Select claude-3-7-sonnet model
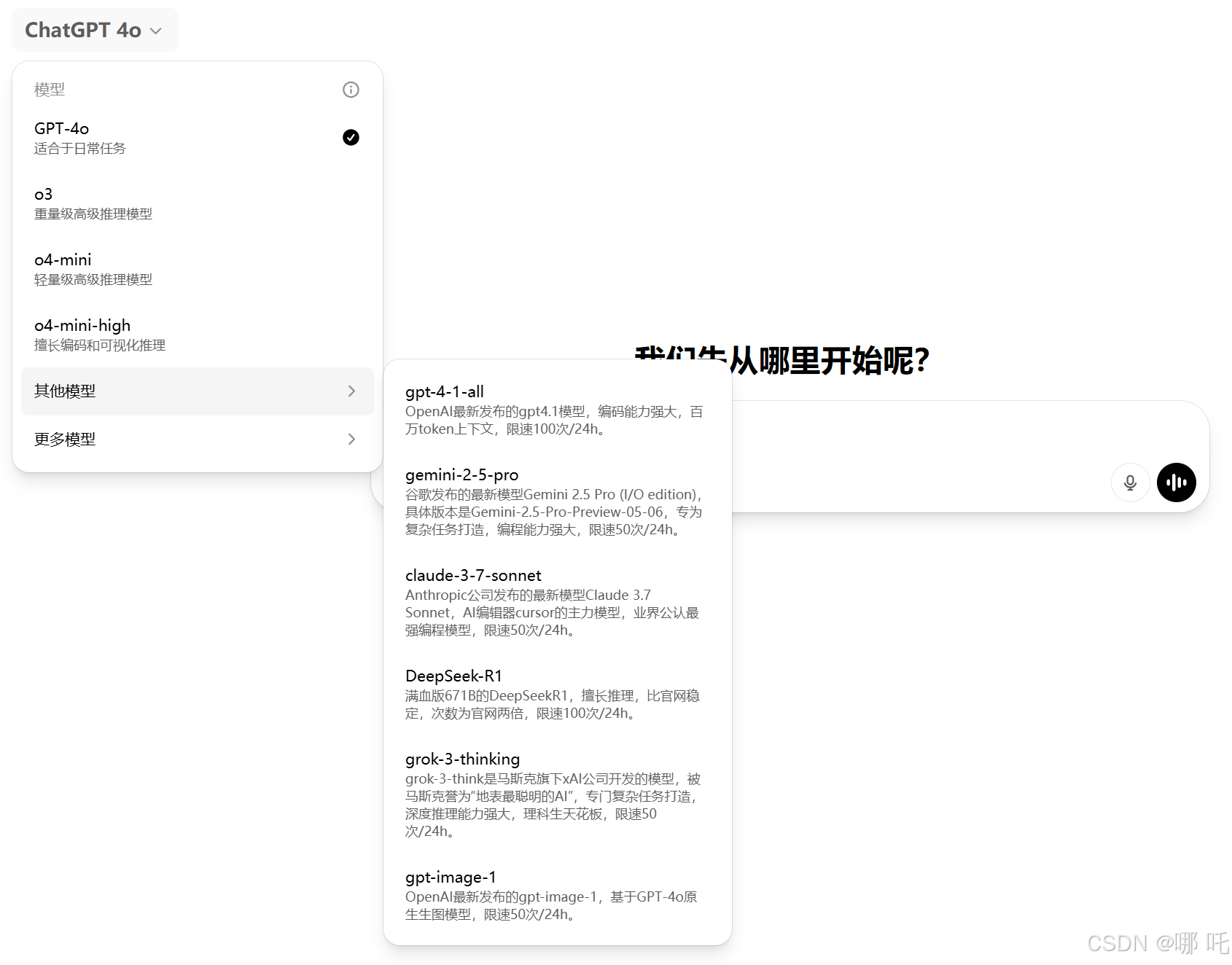Image resolution: width=1232 pixels, height=965 pixels. point(557,602)
